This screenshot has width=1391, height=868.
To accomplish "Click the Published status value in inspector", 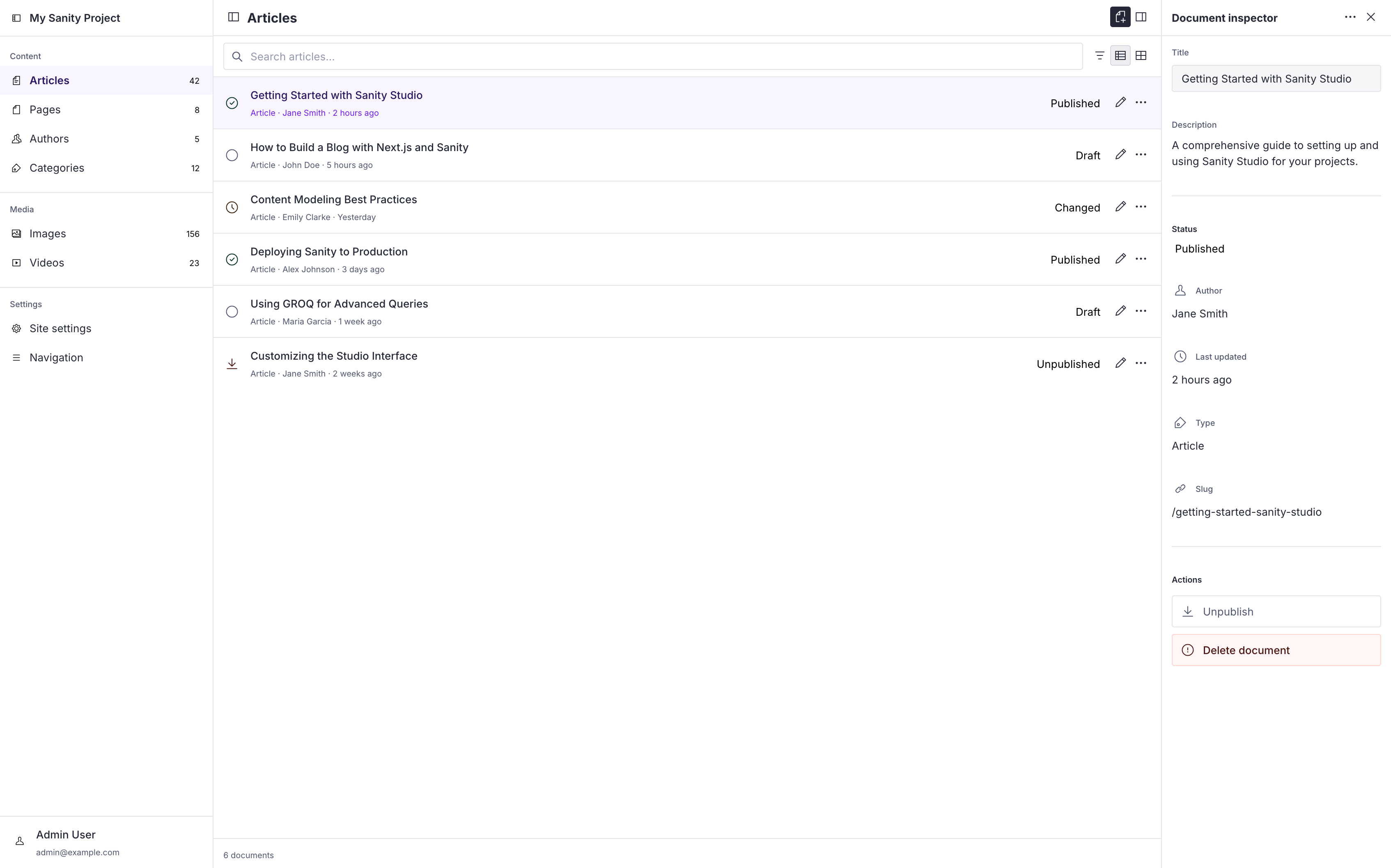I will pyautogui.click(x=1199, y=248).
